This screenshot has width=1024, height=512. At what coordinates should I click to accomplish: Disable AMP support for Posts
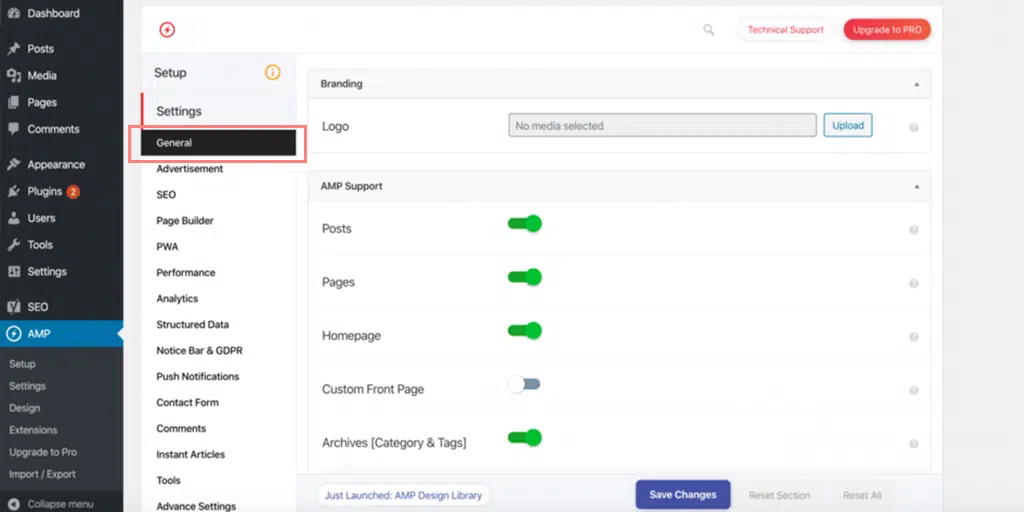pos(525,224)
